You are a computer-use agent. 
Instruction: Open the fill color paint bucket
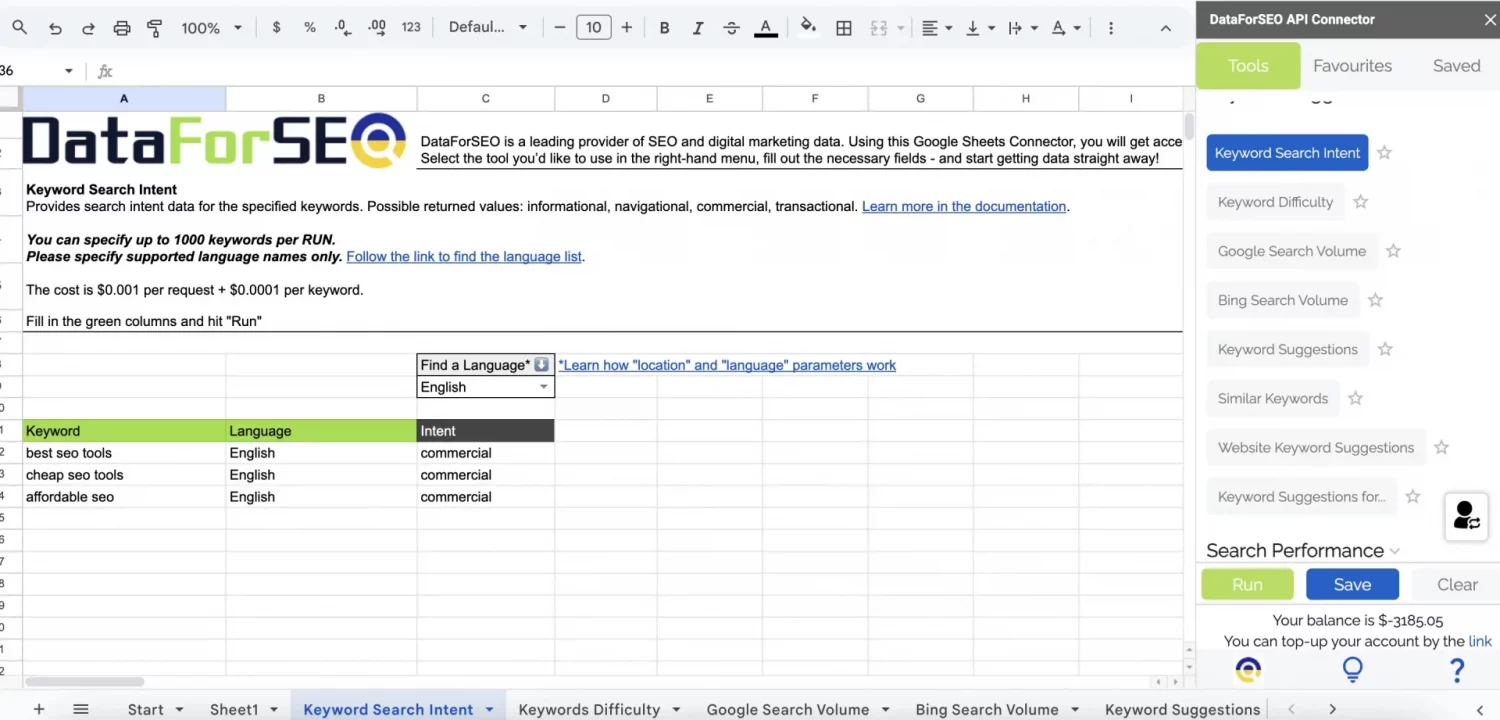pos(808,27)
